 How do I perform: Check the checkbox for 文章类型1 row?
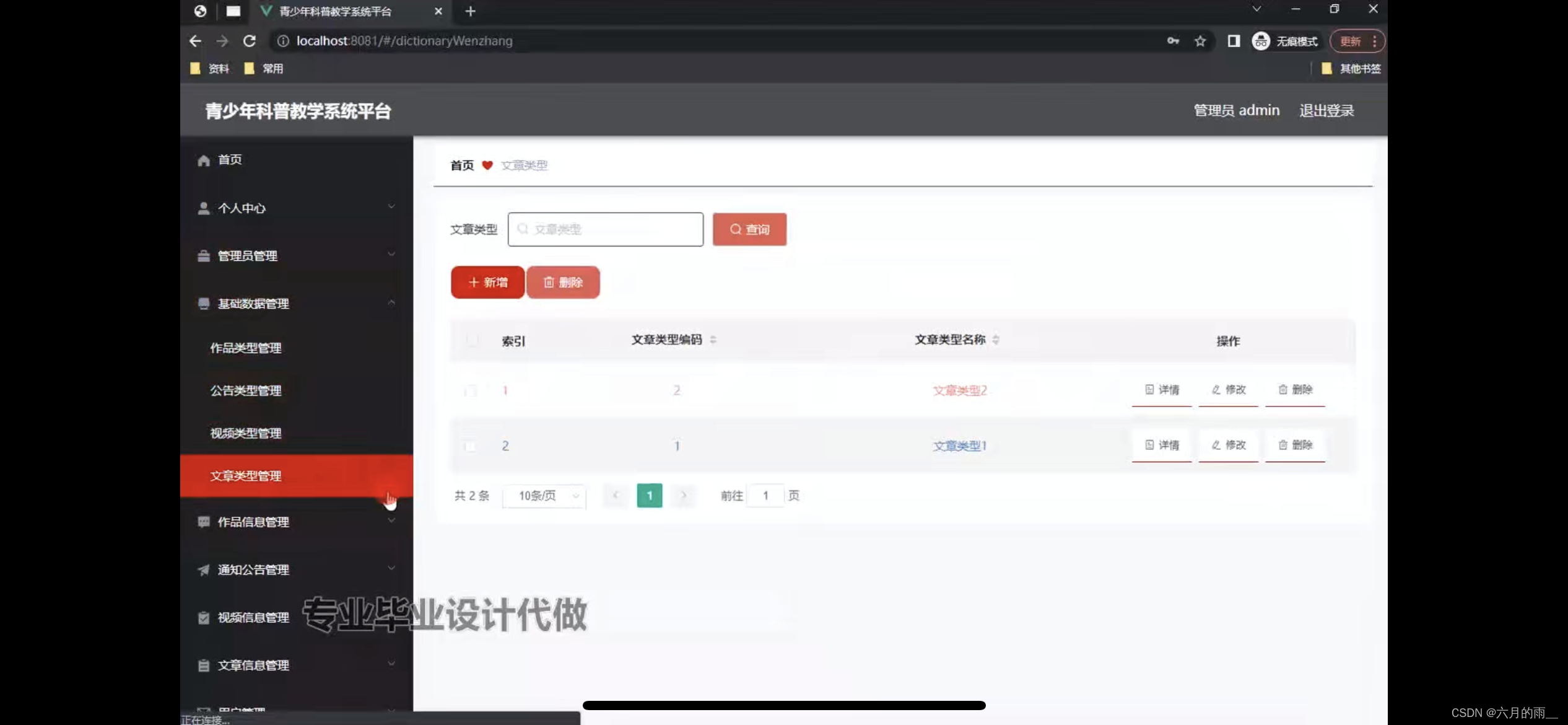(471, 446)
